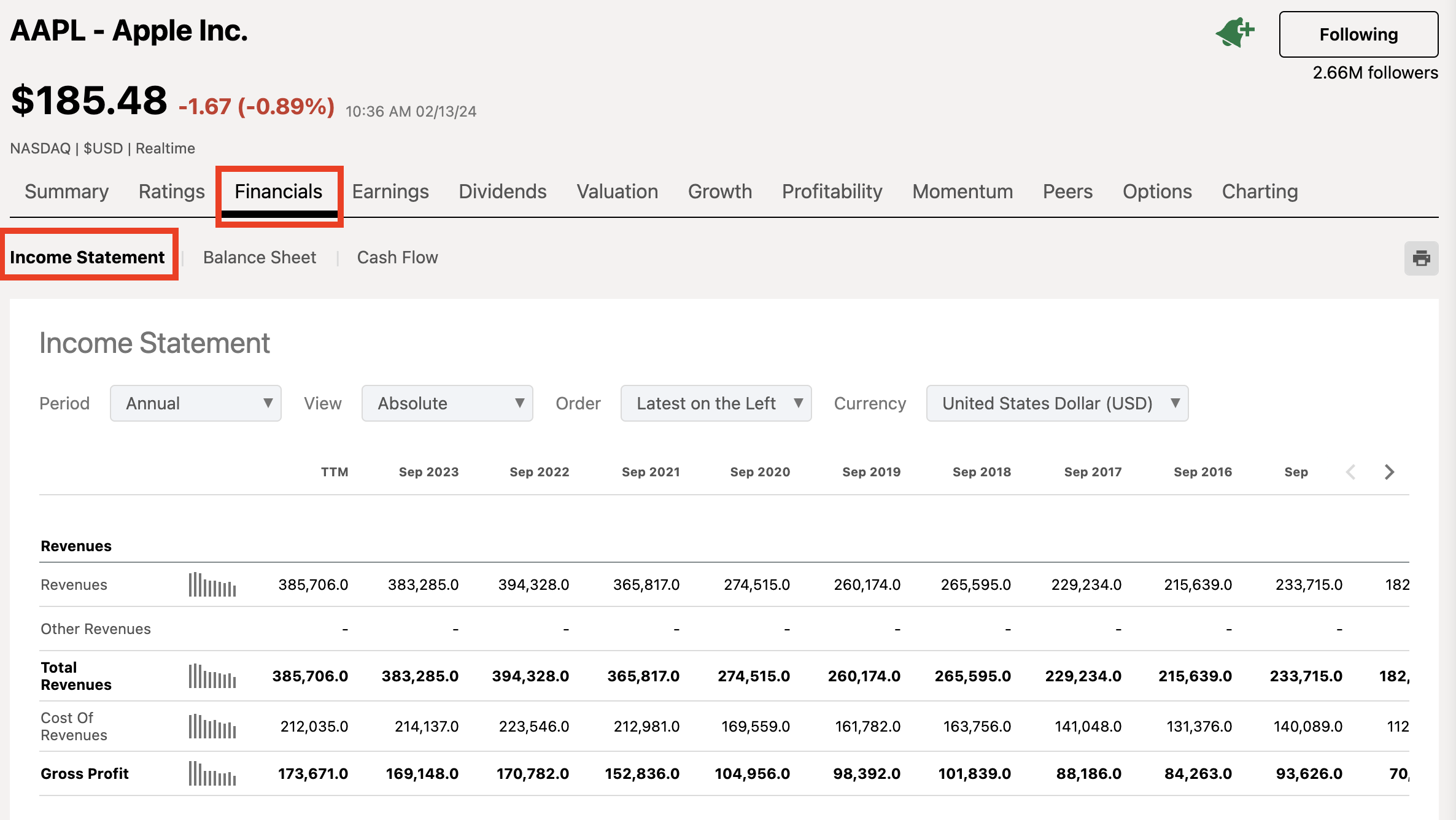This screenshot has width=1456, height=820.
Task: Click the Sep 2021 column header
Action: pos(651,472)
